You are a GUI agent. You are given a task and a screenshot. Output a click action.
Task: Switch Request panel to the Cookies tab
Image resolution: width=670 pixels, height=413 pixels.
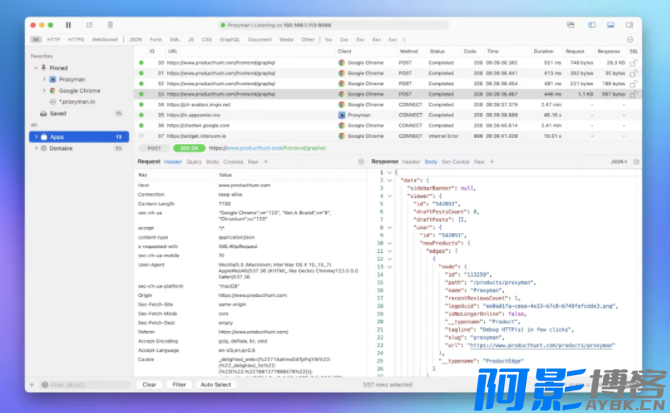(233, 162)
